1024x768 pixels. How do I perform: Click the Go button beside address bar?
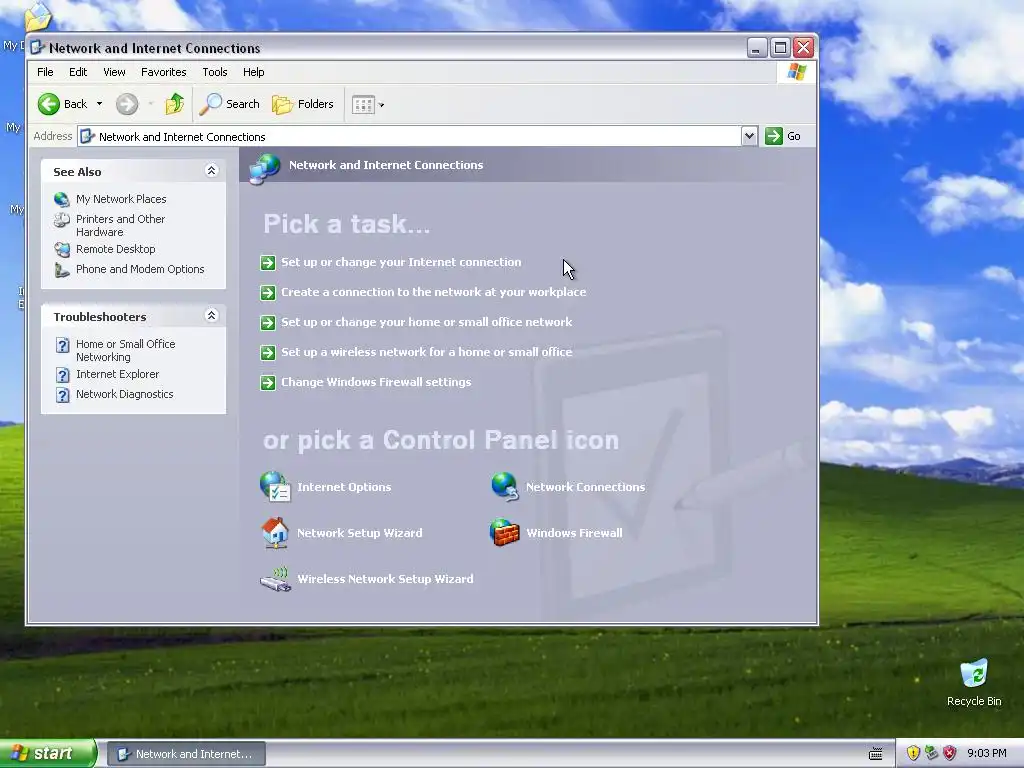tap(783, 136)
